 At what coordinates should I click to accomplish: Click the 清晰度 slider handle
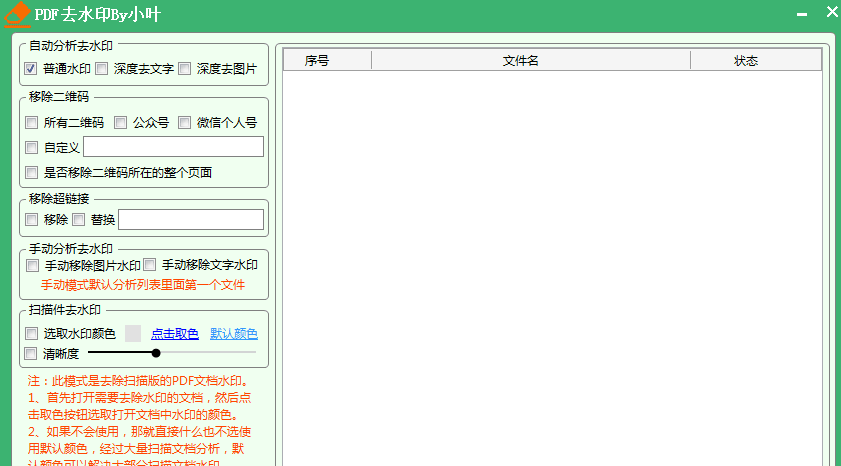point(156,353)
